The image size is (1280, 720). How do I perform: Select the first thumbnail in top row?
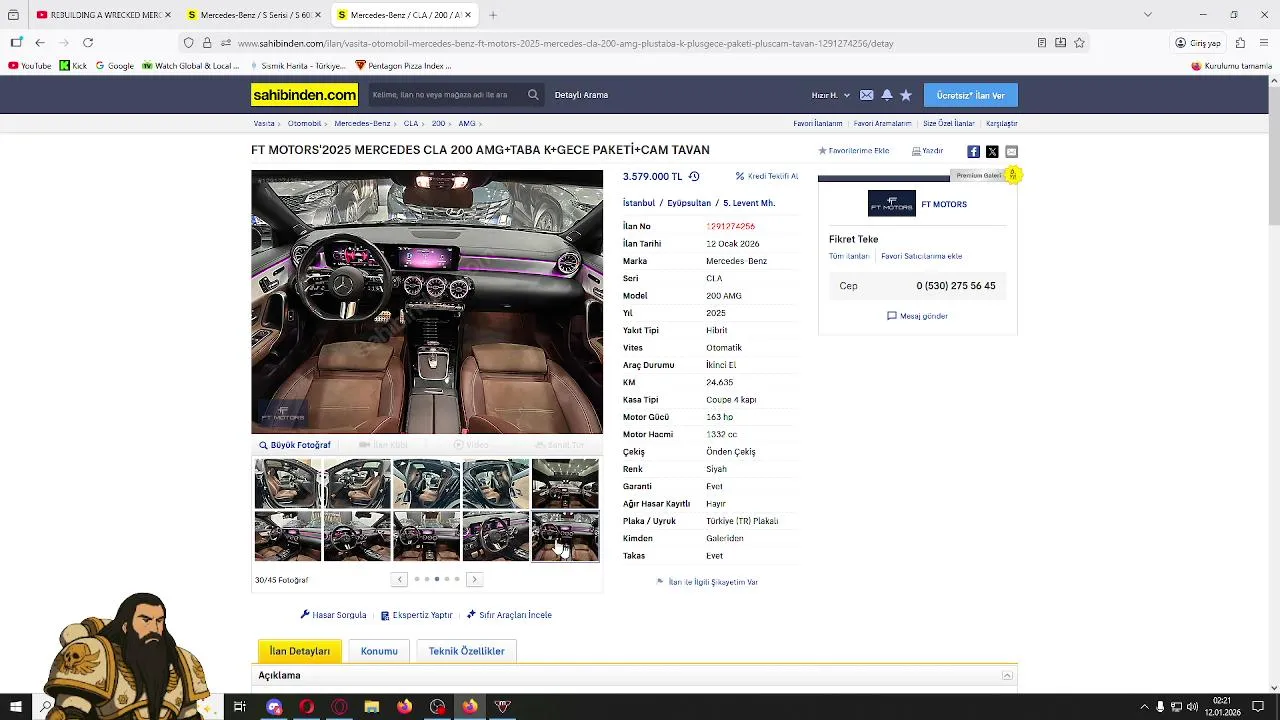[x=288, y=484]
